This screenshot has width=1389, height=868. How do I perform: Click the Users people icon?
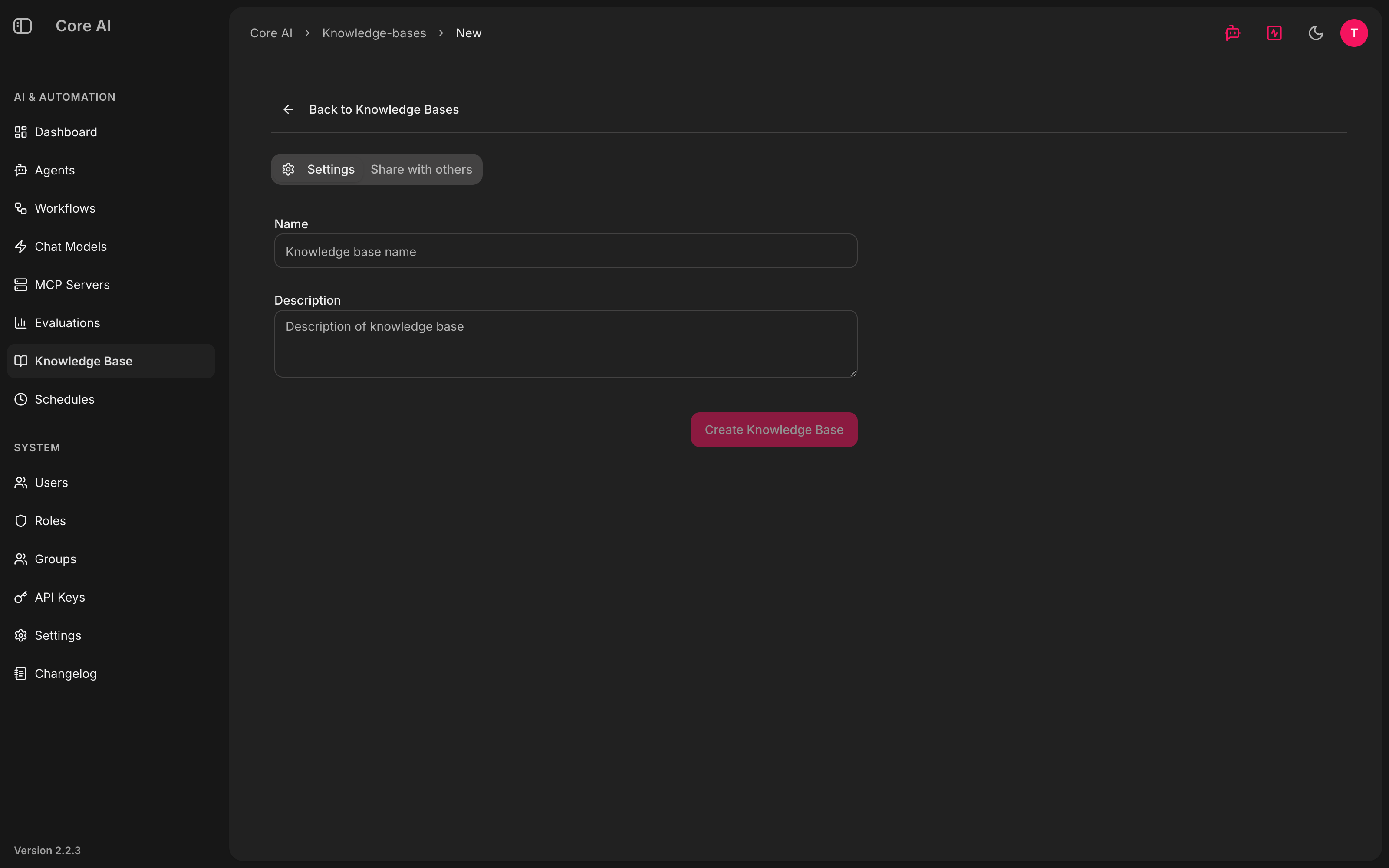[21, 483]
